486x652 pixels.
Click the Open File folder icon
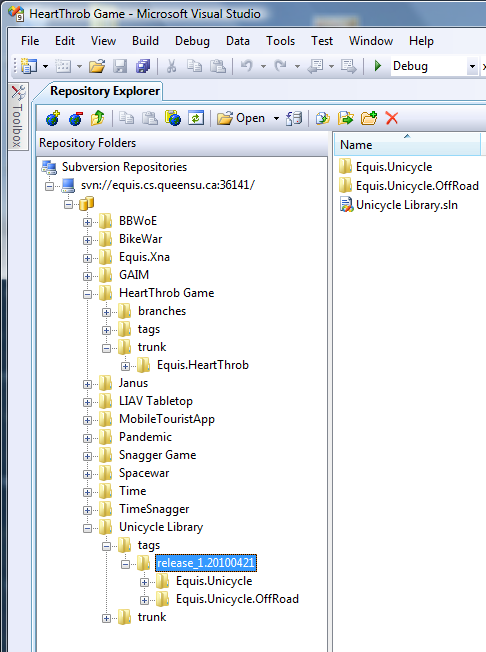tap(97, 66)
